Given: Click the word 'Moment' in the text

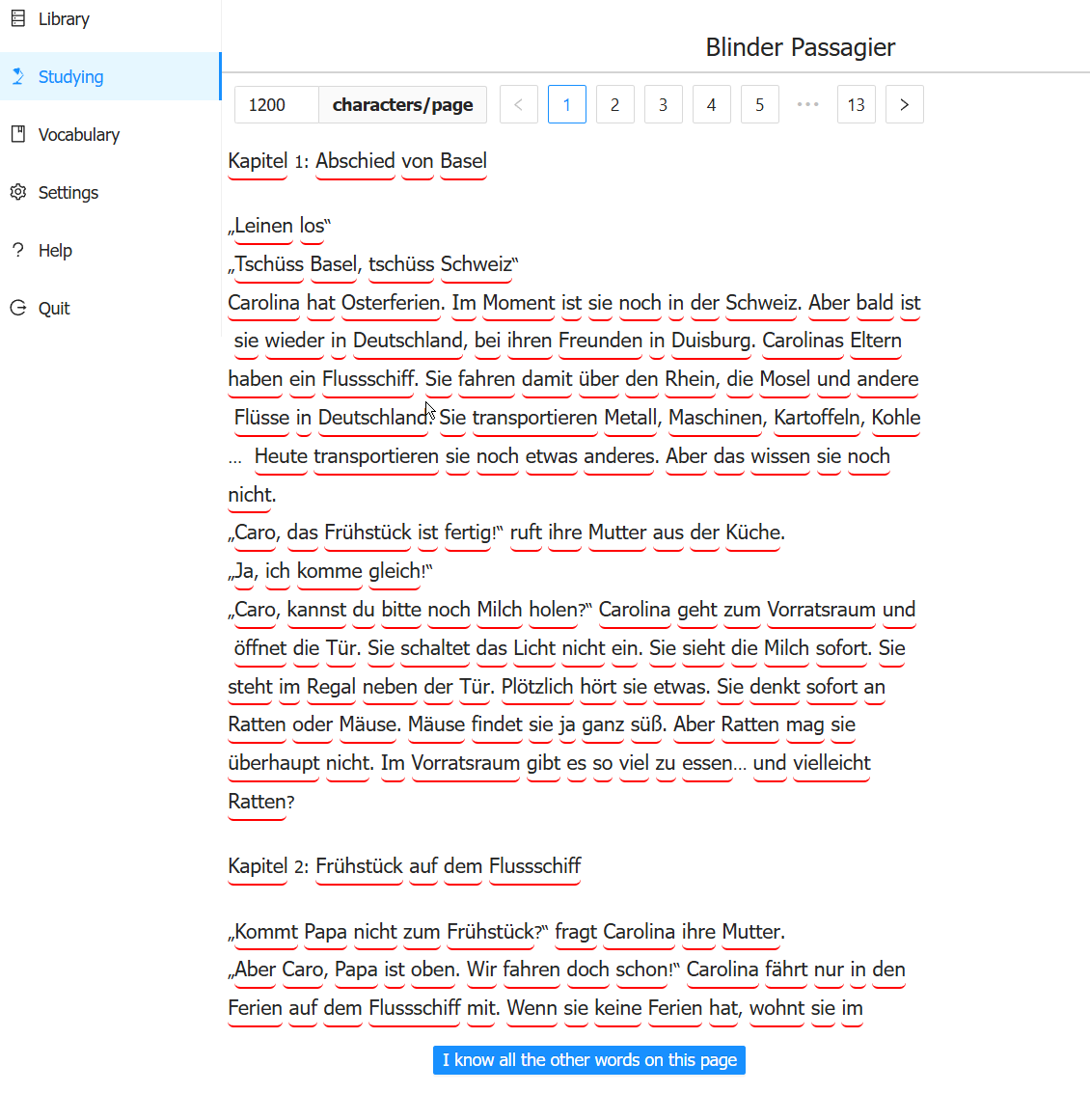Looking at the screenshot, I should coord(519,303).
